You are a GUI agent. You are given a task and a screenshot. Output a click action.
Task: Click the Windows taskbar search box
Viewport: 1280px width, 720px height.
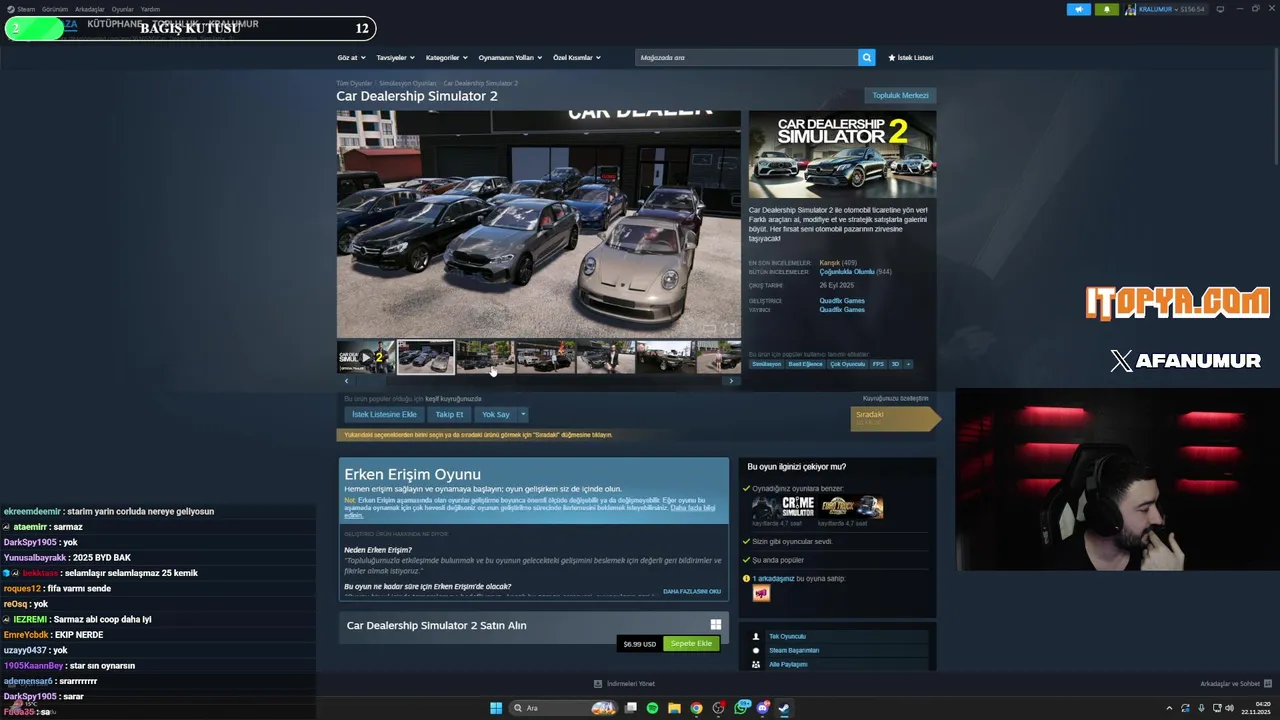tap(563, 708)
